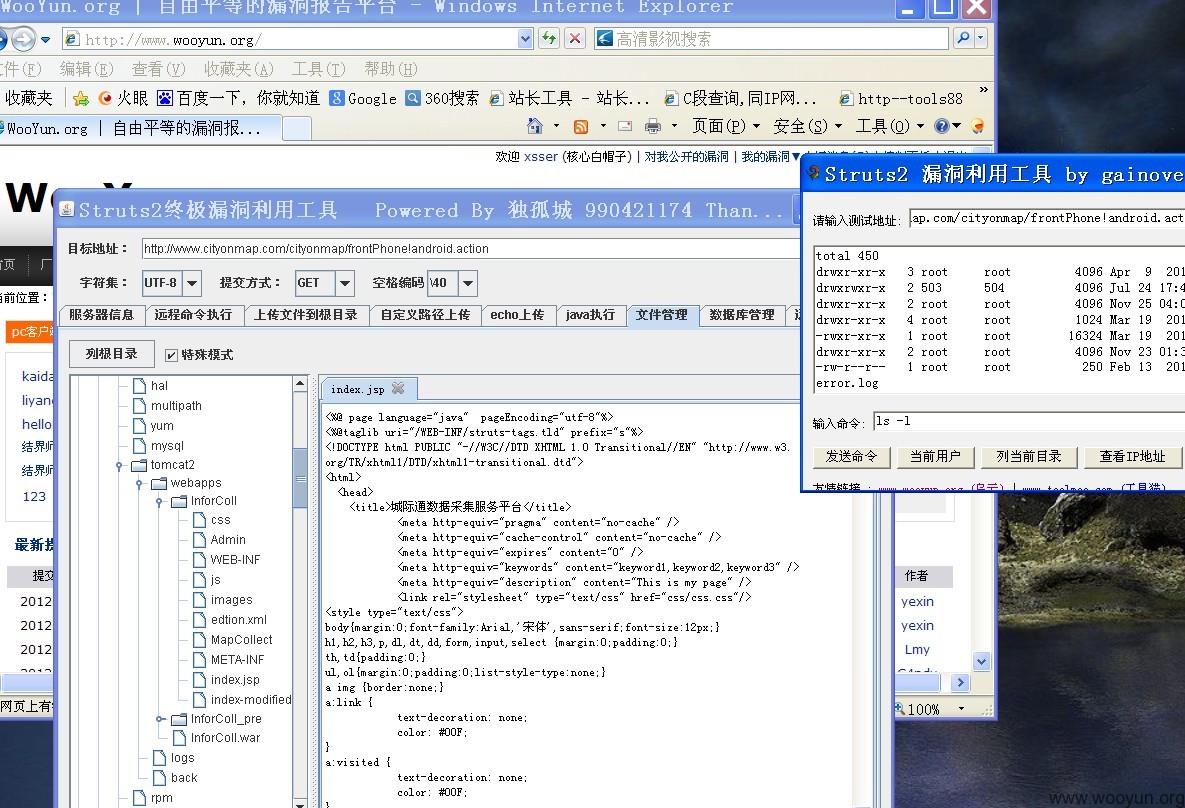Collapse the webapps tree node
The width and height of the screenshot is (1185, 808).
[139, 484]
